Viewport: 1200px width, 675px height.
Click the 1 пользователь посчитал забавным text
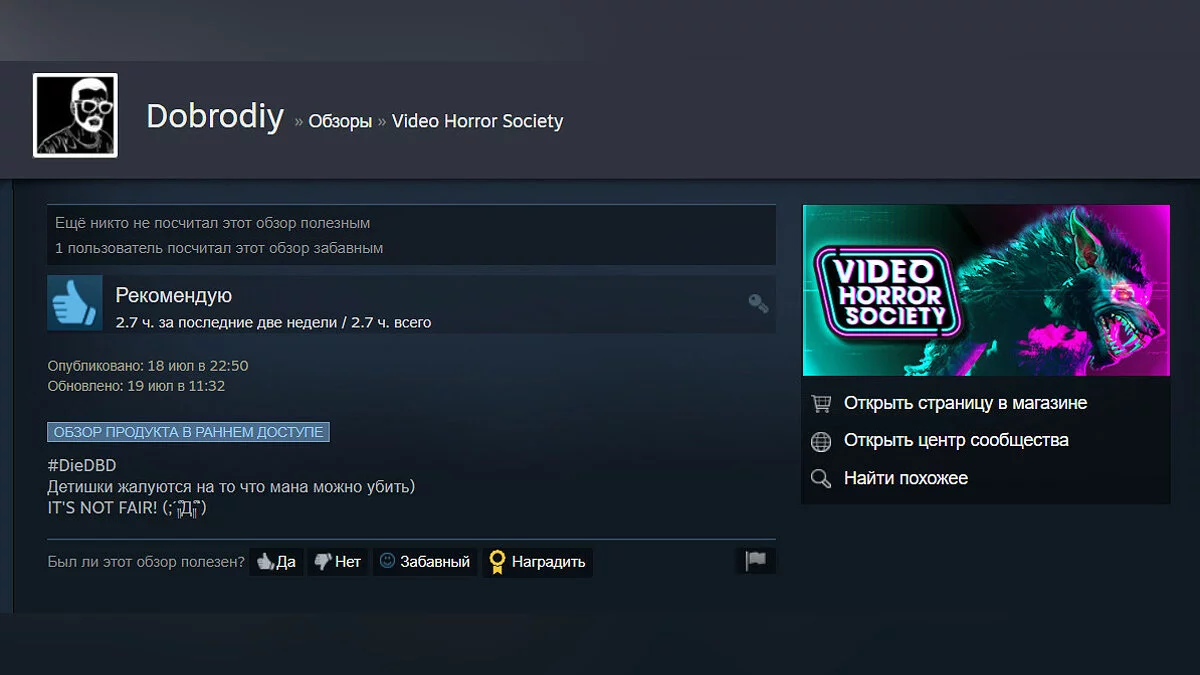click(219, 247)
